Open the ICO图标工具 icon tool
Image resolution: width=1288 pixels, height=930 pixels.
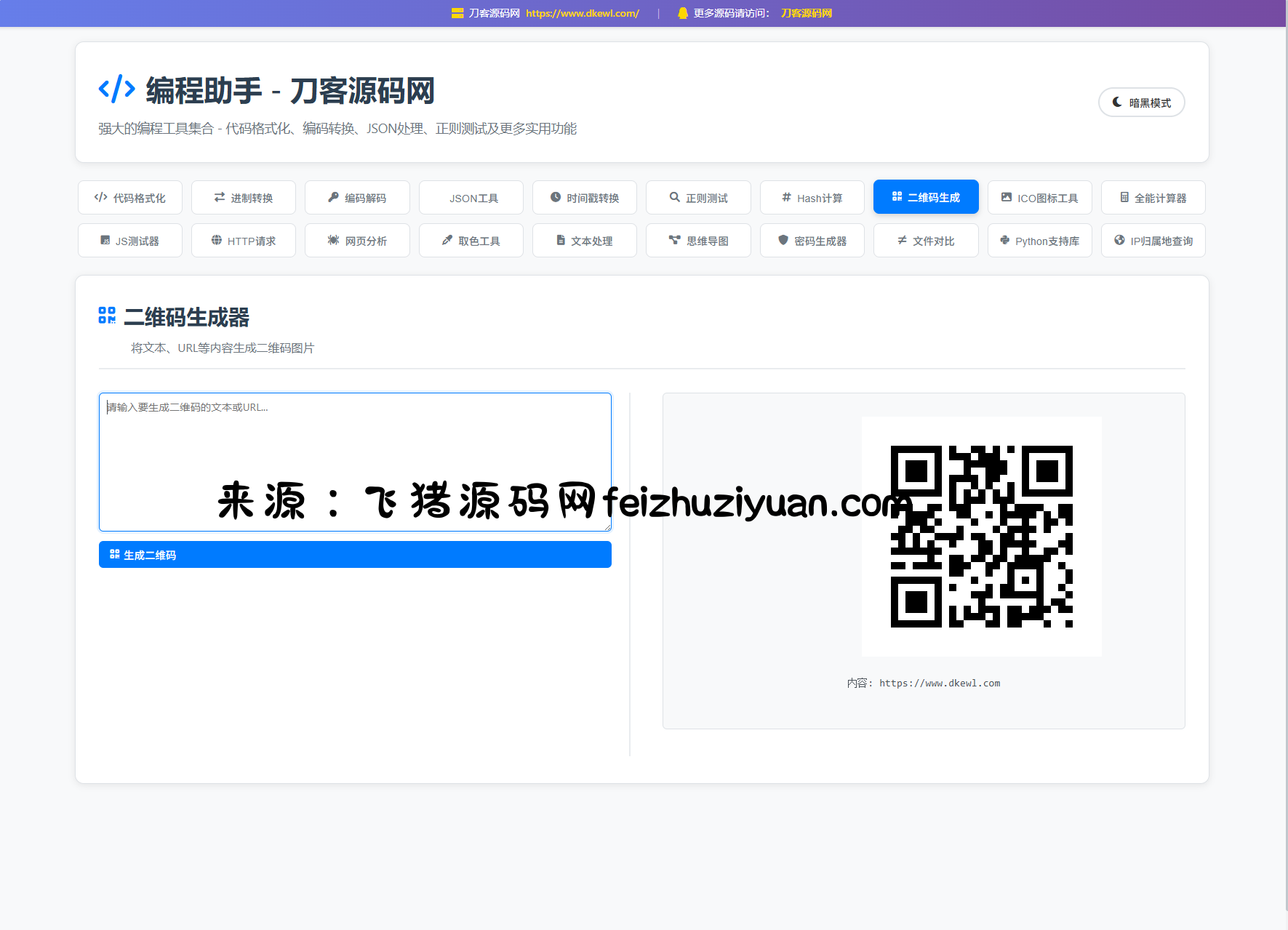click(1039, 198)
